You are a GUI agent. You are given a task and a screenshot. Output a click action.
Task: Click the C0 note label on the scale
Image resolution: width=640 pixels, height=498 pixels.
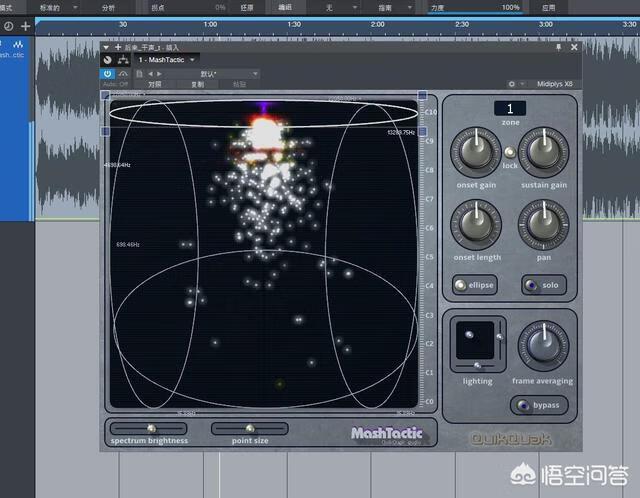coord(429,401)
